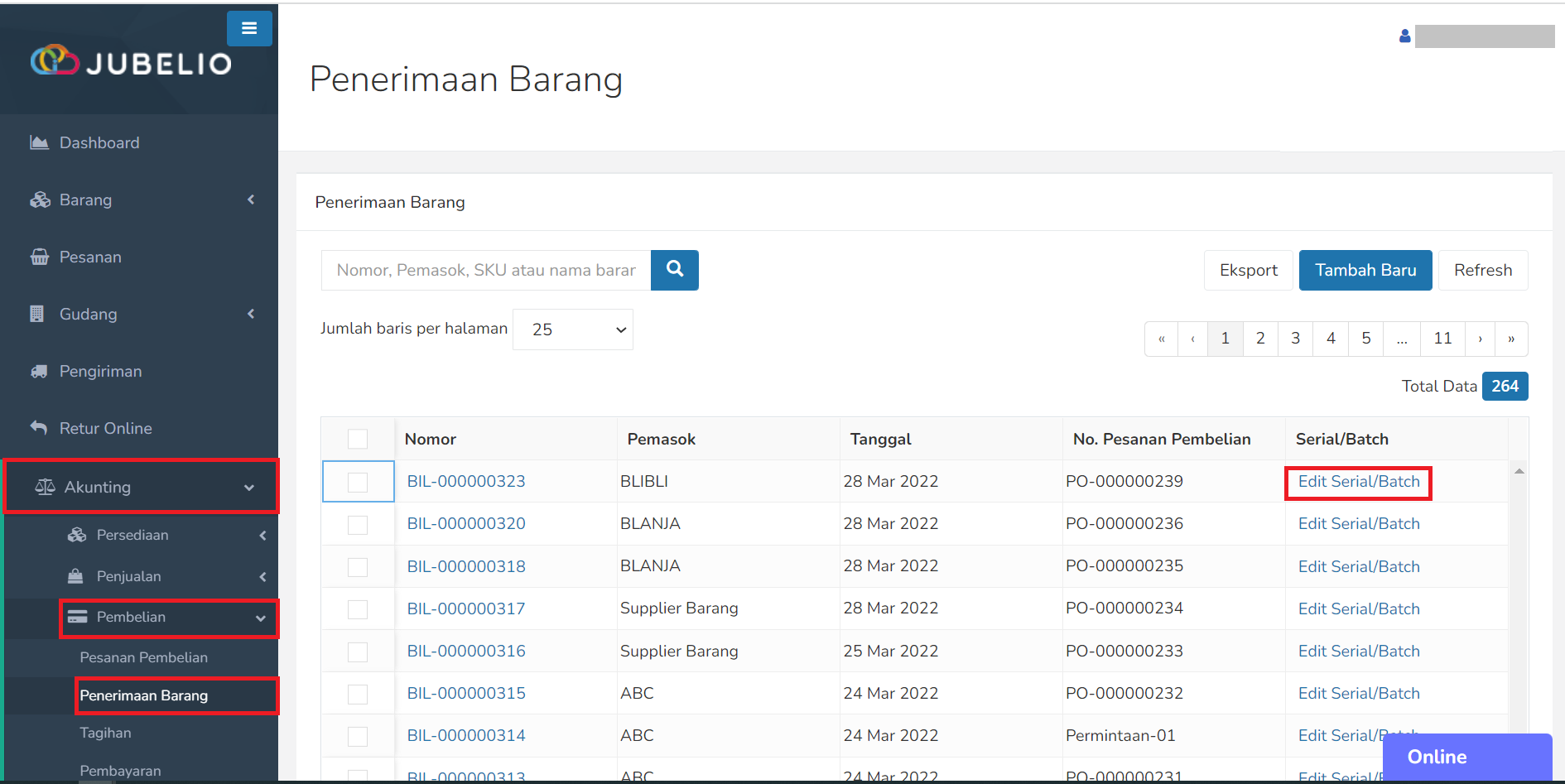Click the Retur Online reply arrow icon
The image size is (1565, 784).
[39, 428]
